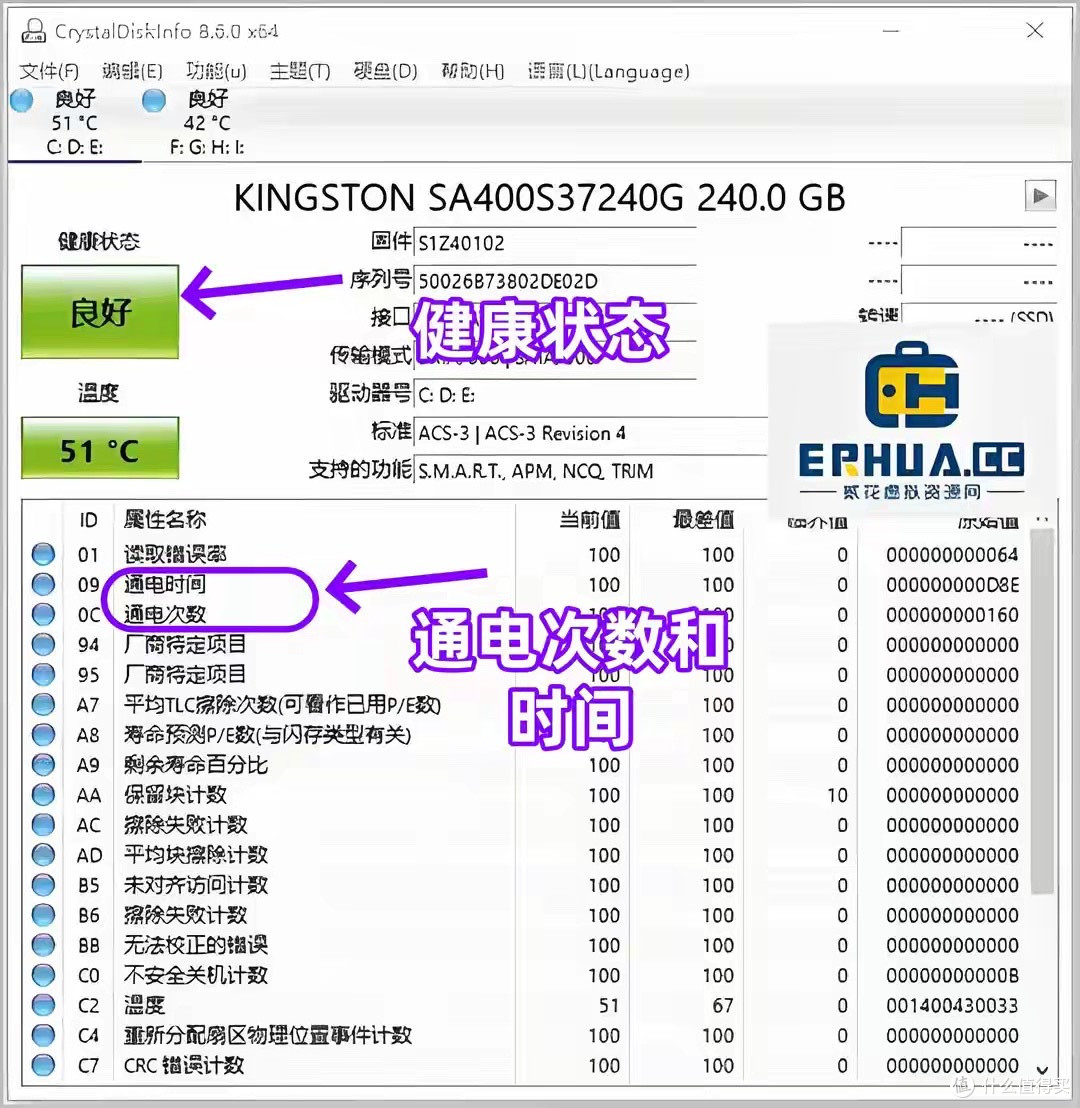Click the status icon for C0 不安全关机计数

[43, 974]
